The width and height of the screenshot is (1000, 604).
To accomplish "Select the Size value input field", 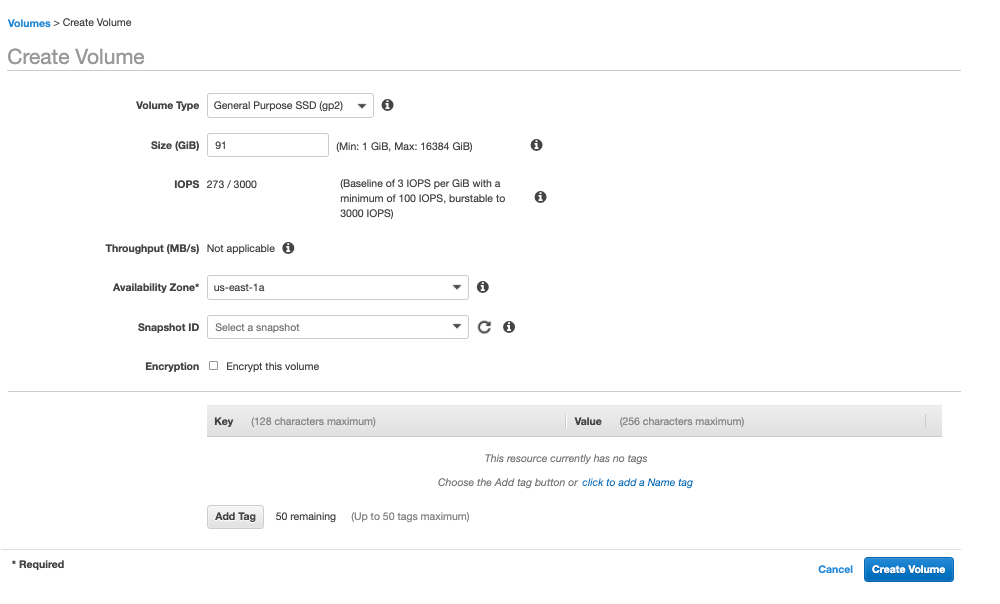I will pos(267,145).
